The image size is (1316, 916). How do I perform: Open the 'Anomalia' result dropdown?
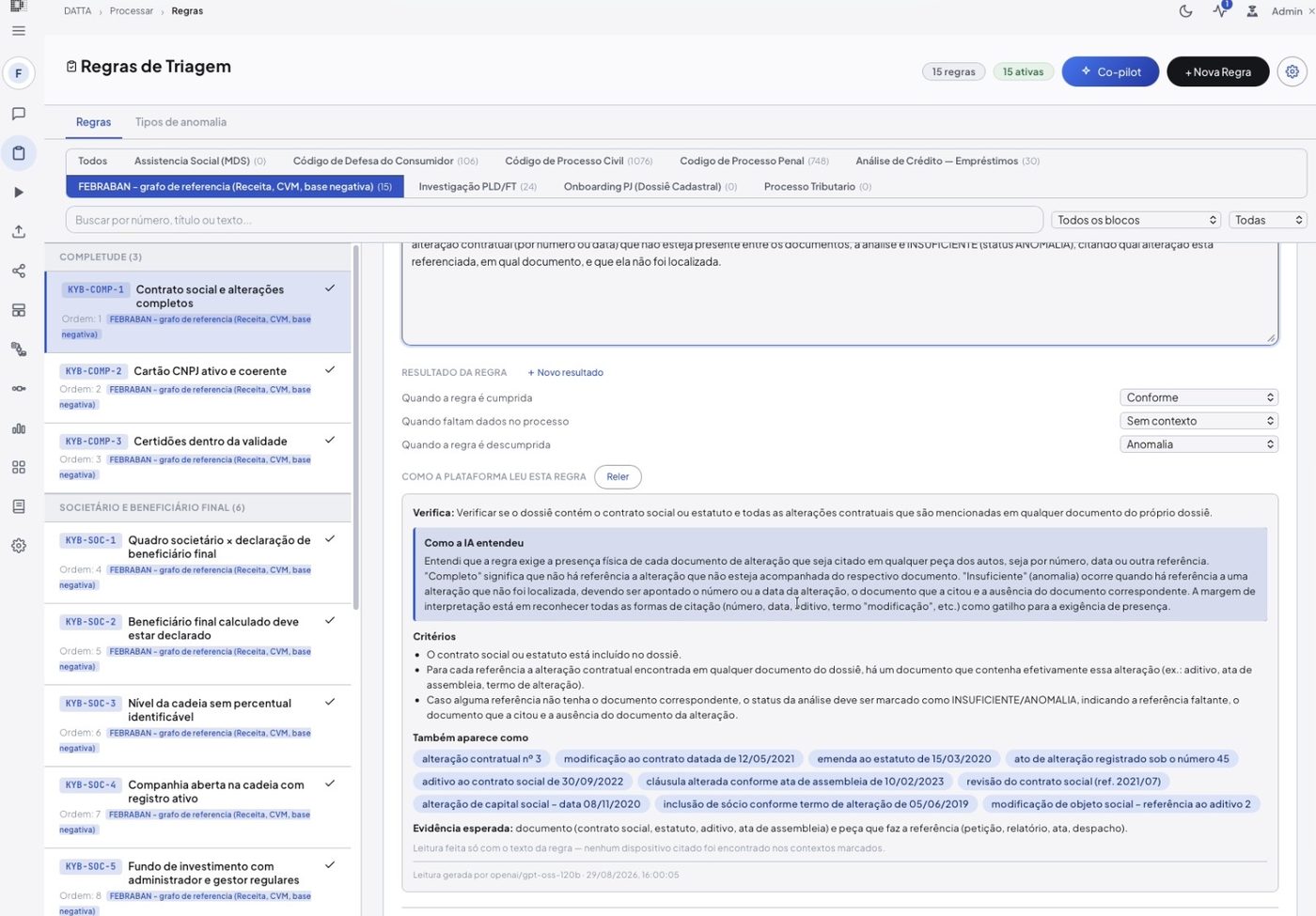(1198, 444)
